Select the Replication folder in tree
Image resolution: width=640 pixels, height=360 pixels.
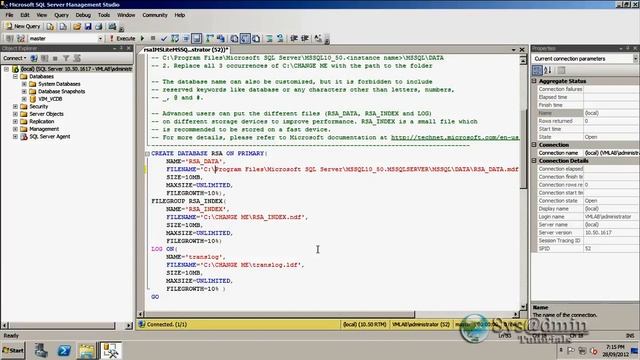click(41, 122)
